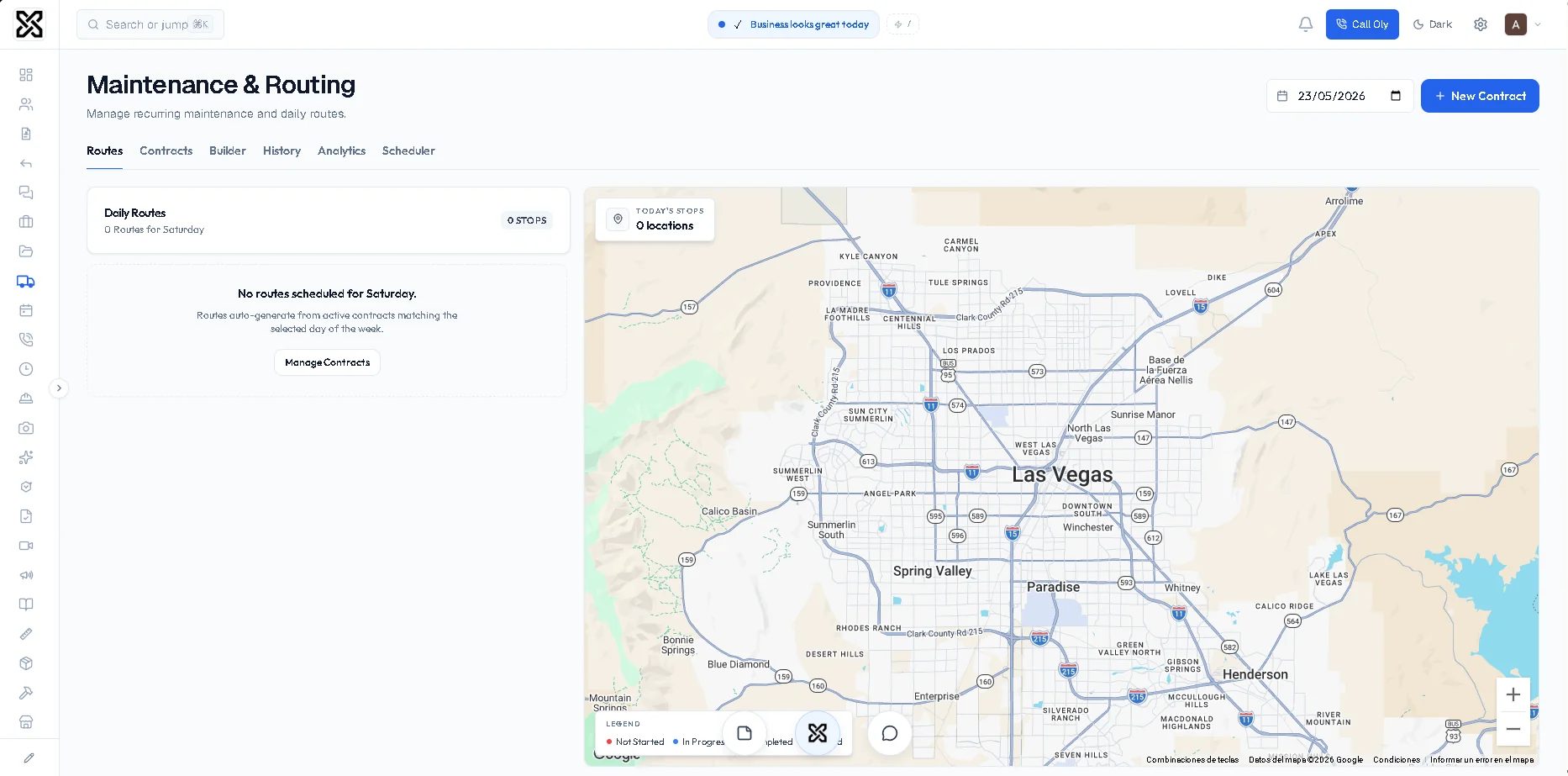Open the user avatar dropdown

[1523, 24]
